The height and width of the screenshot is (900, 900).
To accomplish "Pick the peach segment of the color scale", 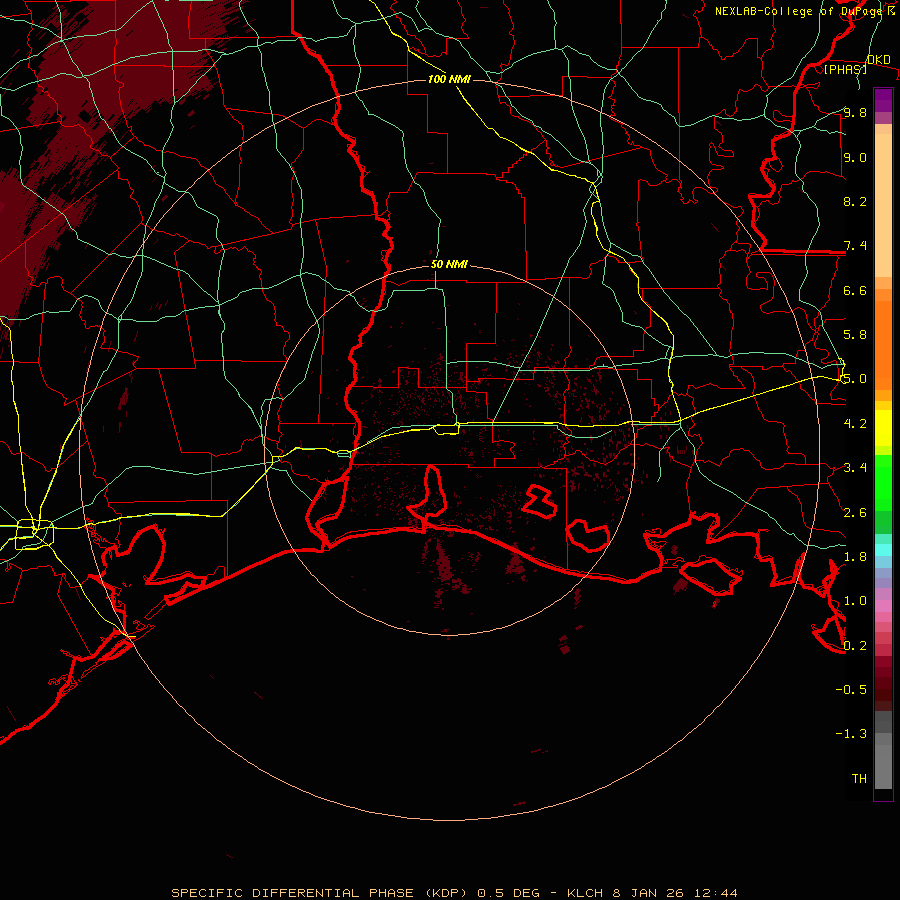I will (883, 205).
